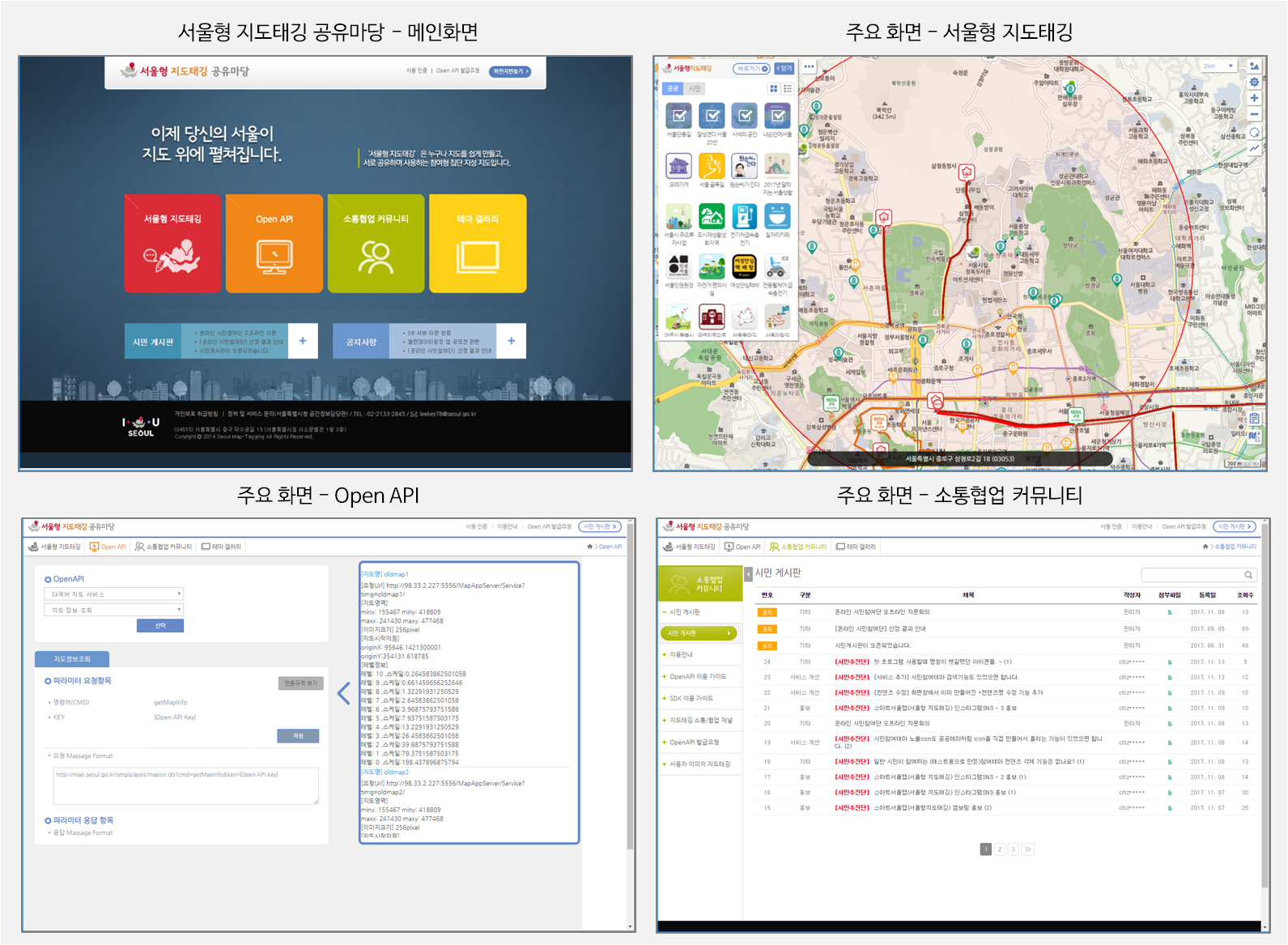The width and height of the screenshot is (1288, 945).
Task: Expand 시민 게시판 with its plus button on main screen
Action: tap(303, 341)
